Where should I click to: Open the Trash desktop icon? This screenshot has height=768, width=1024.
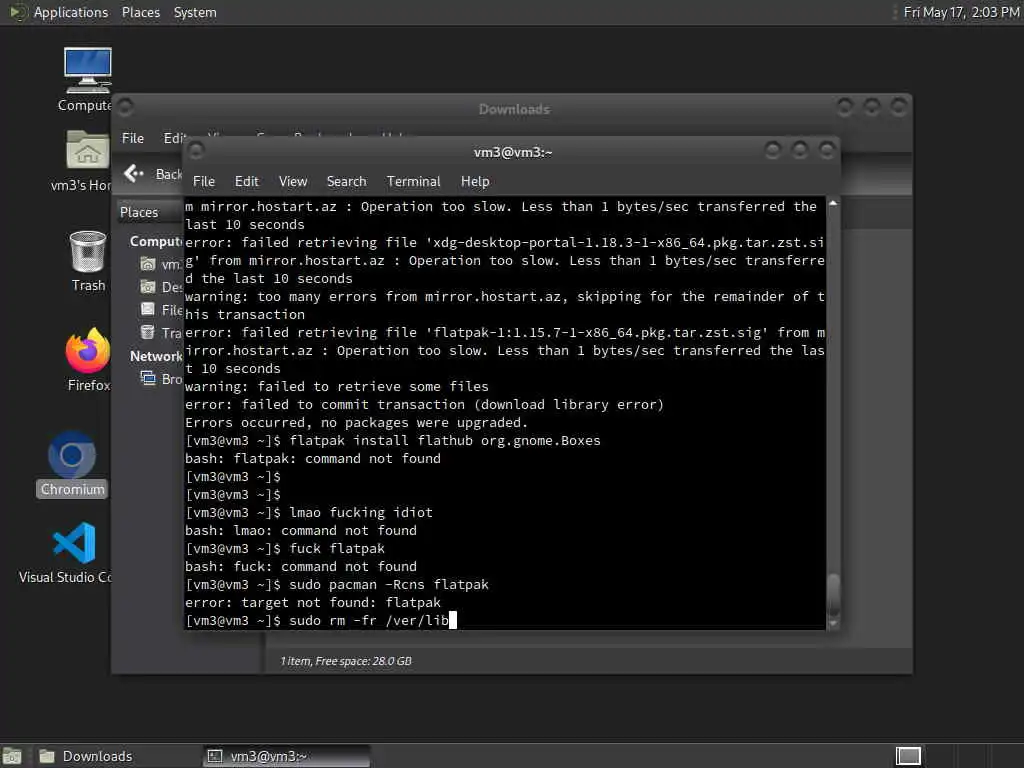(88, 251)
